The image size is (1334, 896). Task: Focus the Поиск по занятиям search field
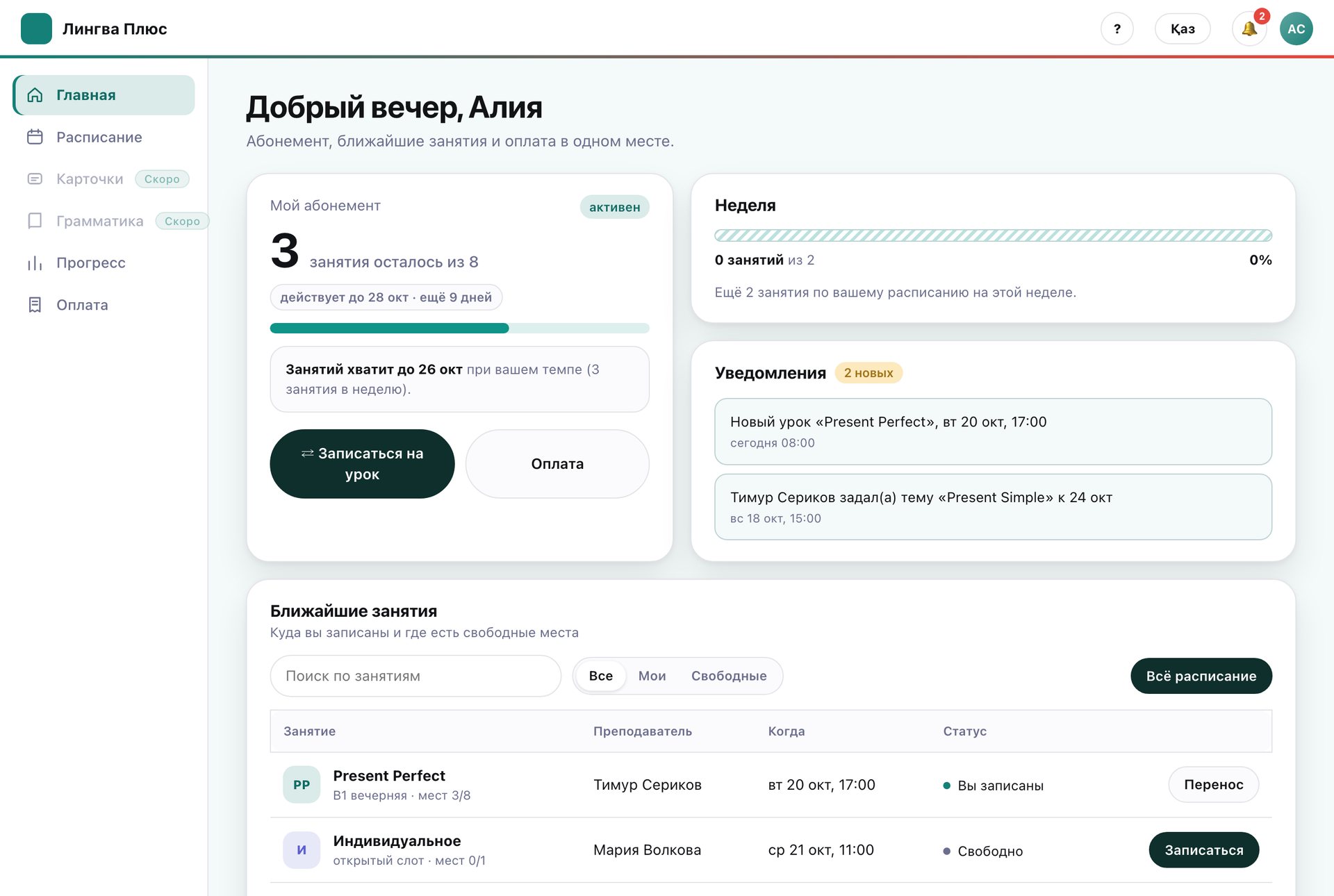(415, 676)
